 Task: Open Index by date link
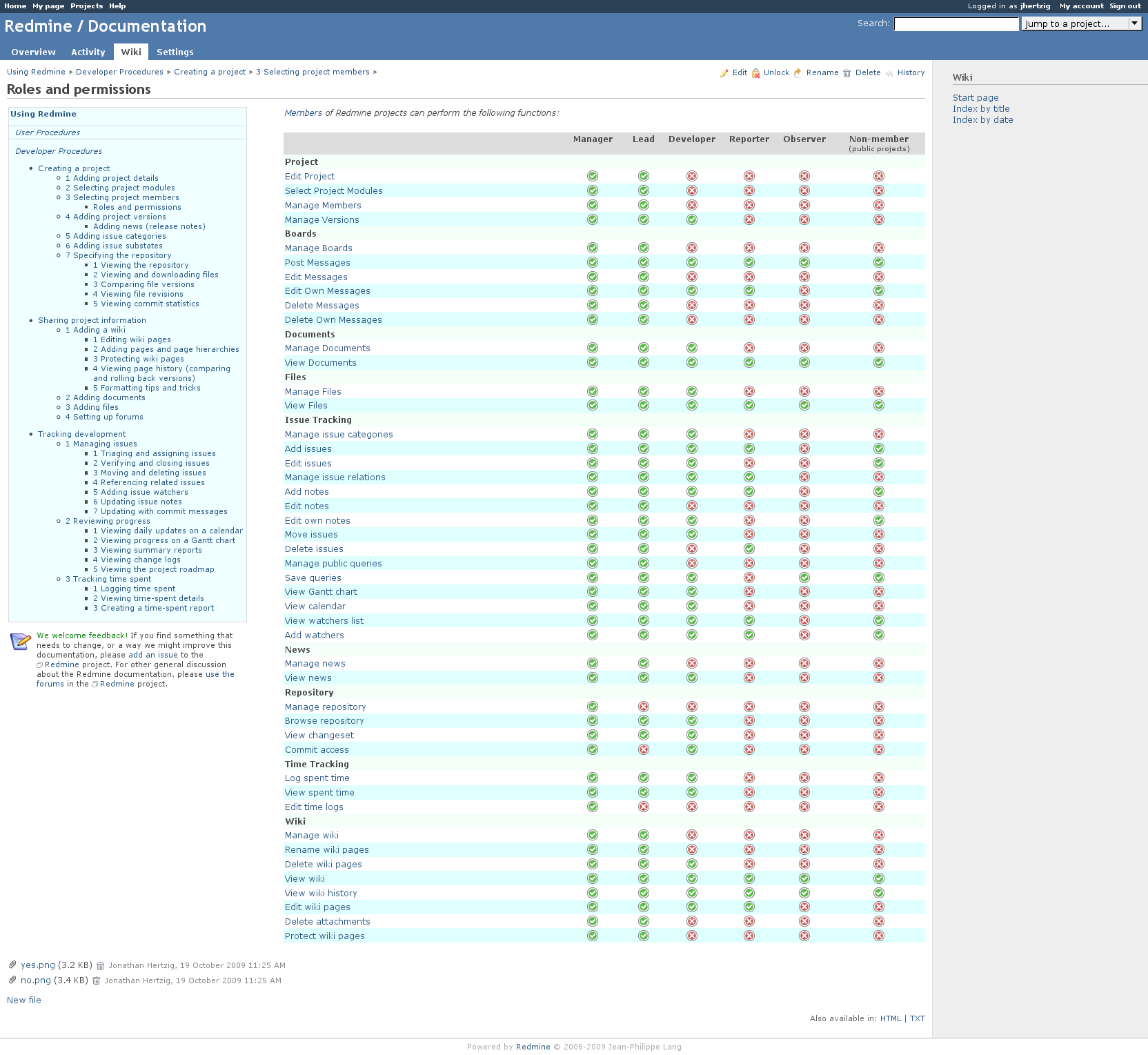click(x=983, y=120)
